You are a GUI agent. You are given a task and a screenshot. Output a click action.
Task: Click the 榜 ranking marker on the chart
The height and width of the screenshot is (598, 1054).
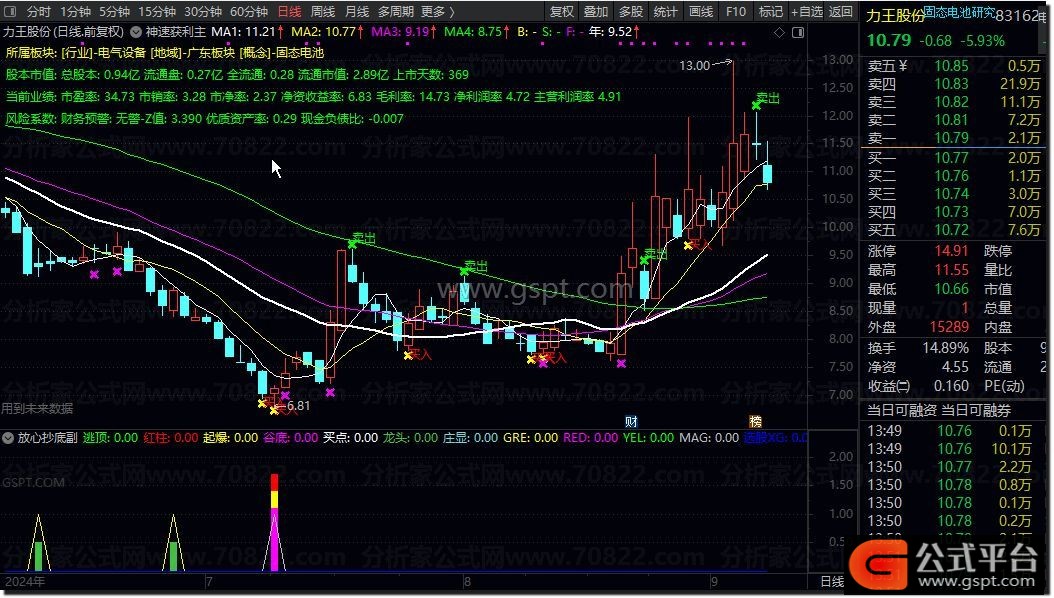pyautogui.click(x=756, y=422)
